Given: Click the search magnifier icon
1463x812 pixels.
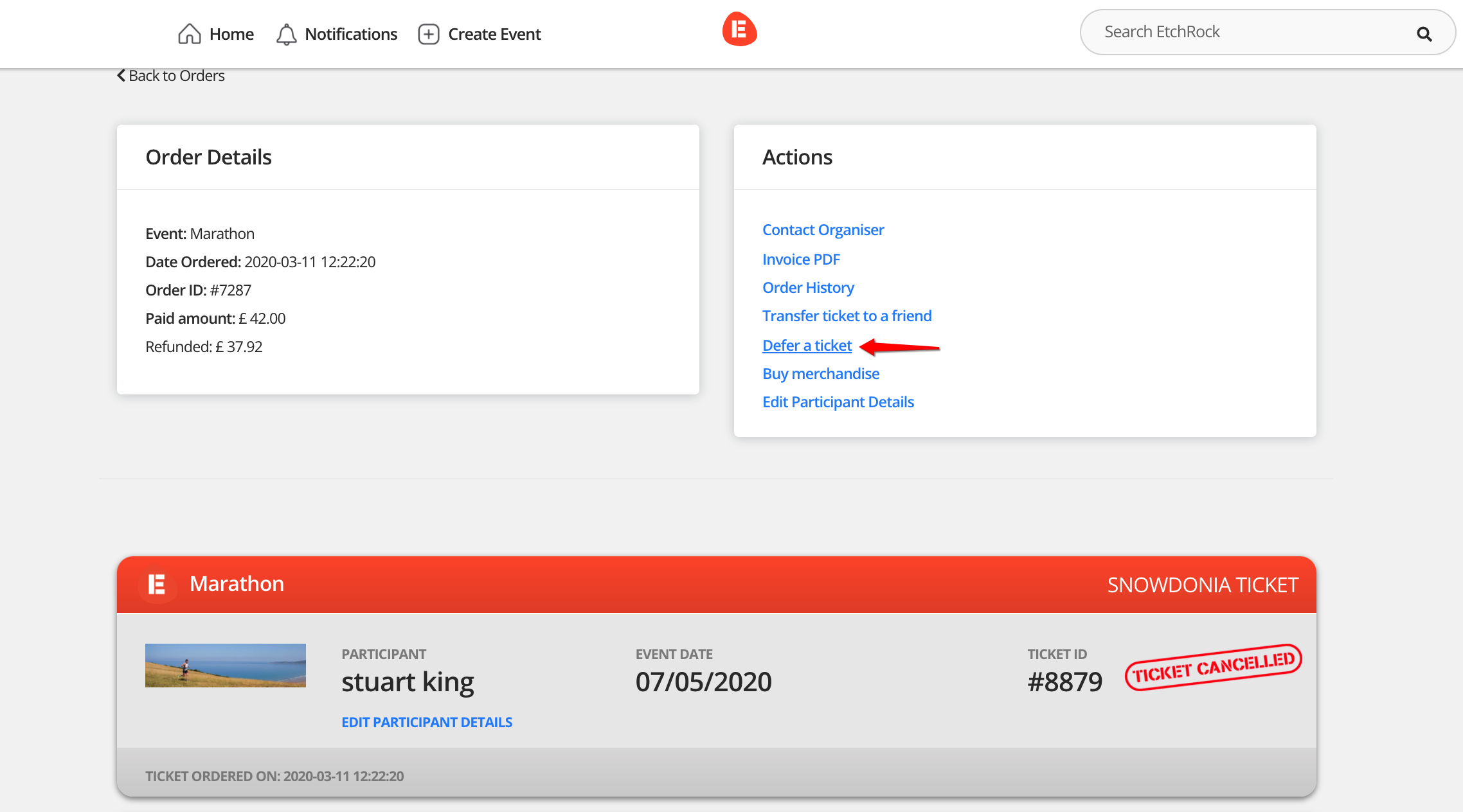Looking at the screenshot, I should click(x=1424, y=34).
